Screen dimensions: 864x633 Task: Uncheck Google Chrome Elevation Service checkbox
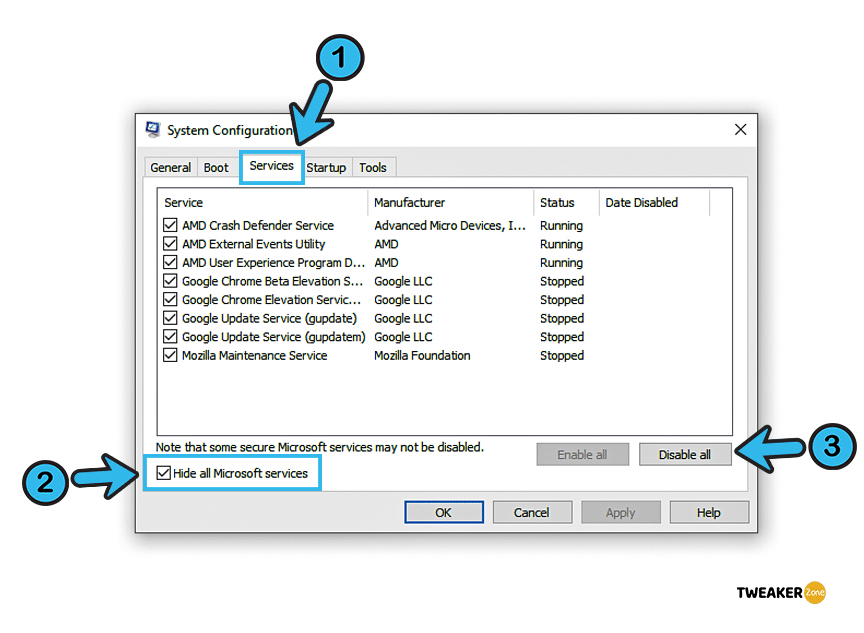(170, 300)
